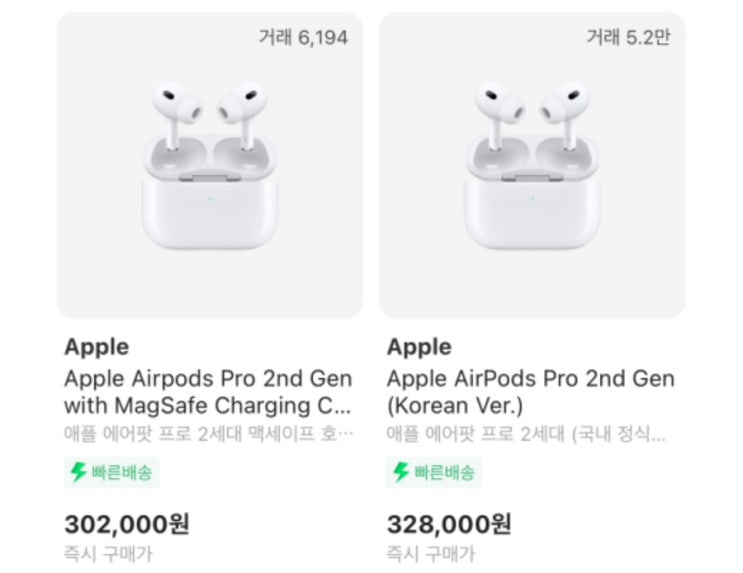Screen dimensions: 743x573
Task: Open the MagSafe AirPods Pro product image
Action: pyautogui.click(x=210, y=165)
